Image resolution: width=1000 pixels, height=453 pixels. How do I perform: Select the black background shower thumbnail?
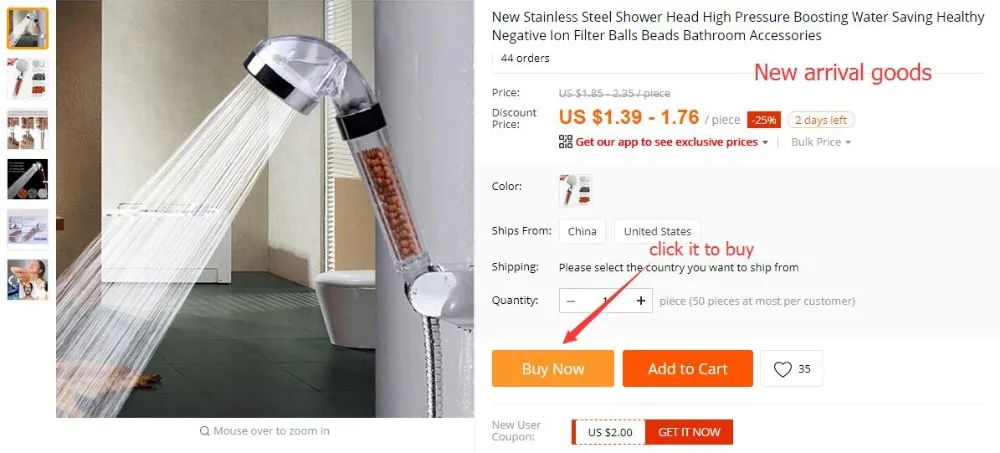(x=27, y=179)
